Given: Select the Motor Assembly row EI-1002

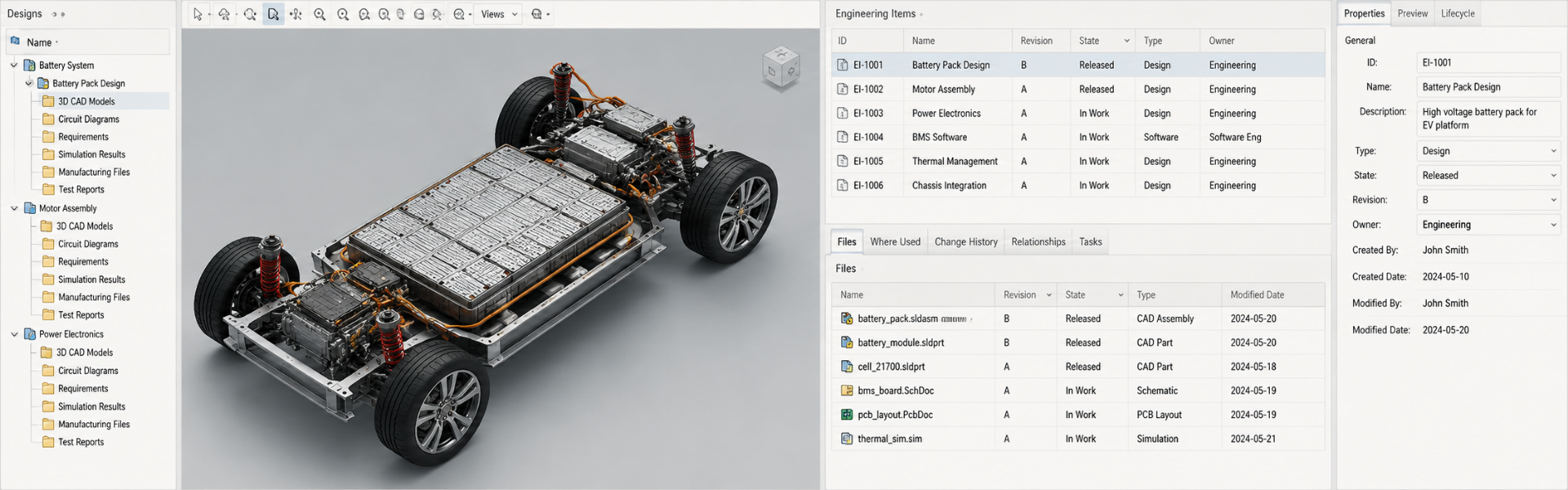Looking at the screenshot, I should [1078, 89].
